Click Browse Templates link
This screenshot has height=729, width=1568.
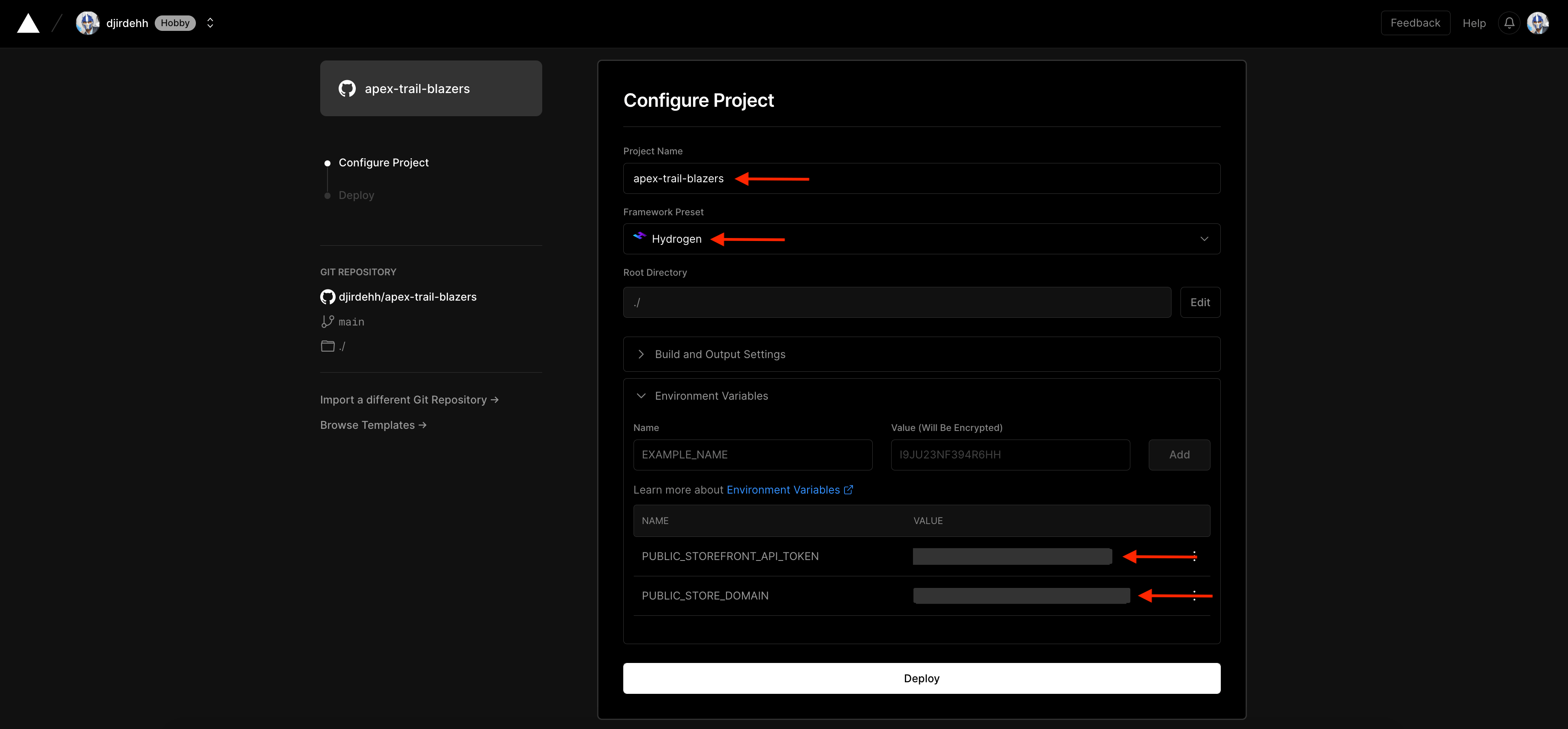[x=373, y=425]
